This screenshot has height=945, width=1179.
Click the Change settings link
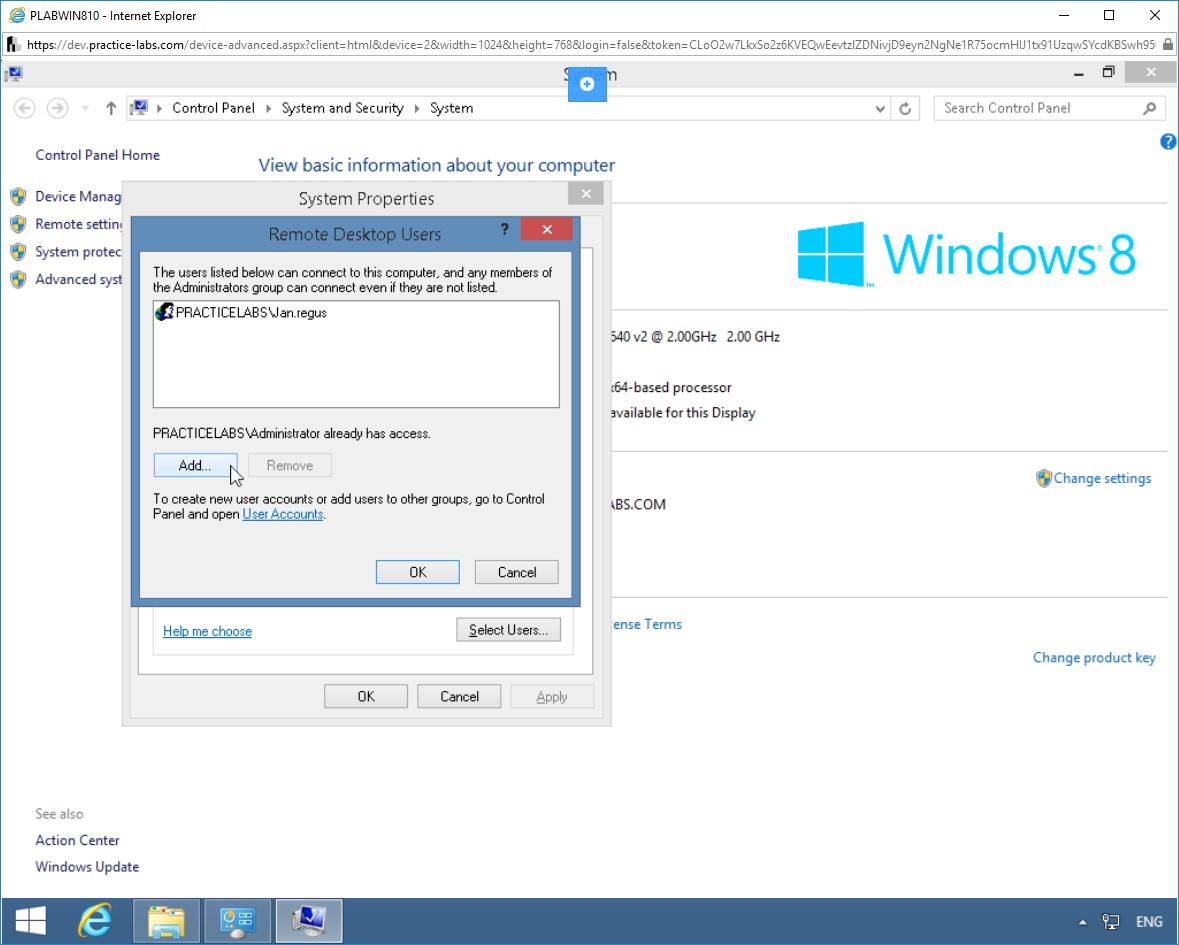tap(1102, 478)
